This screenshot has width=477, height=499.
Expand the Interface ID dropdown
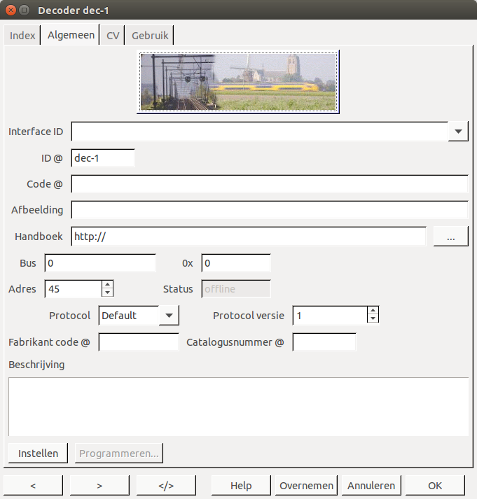pos(458,131)
